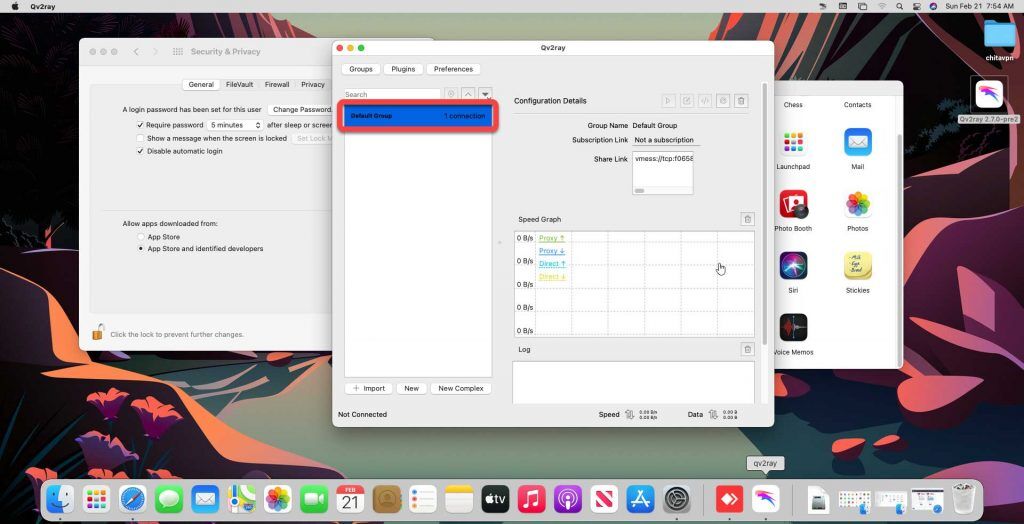Image resolution: width=1024 pixels, height=524 pixels.
Task: Click the play/connect icon in Configuration Details
Action: tap(669, 101)
